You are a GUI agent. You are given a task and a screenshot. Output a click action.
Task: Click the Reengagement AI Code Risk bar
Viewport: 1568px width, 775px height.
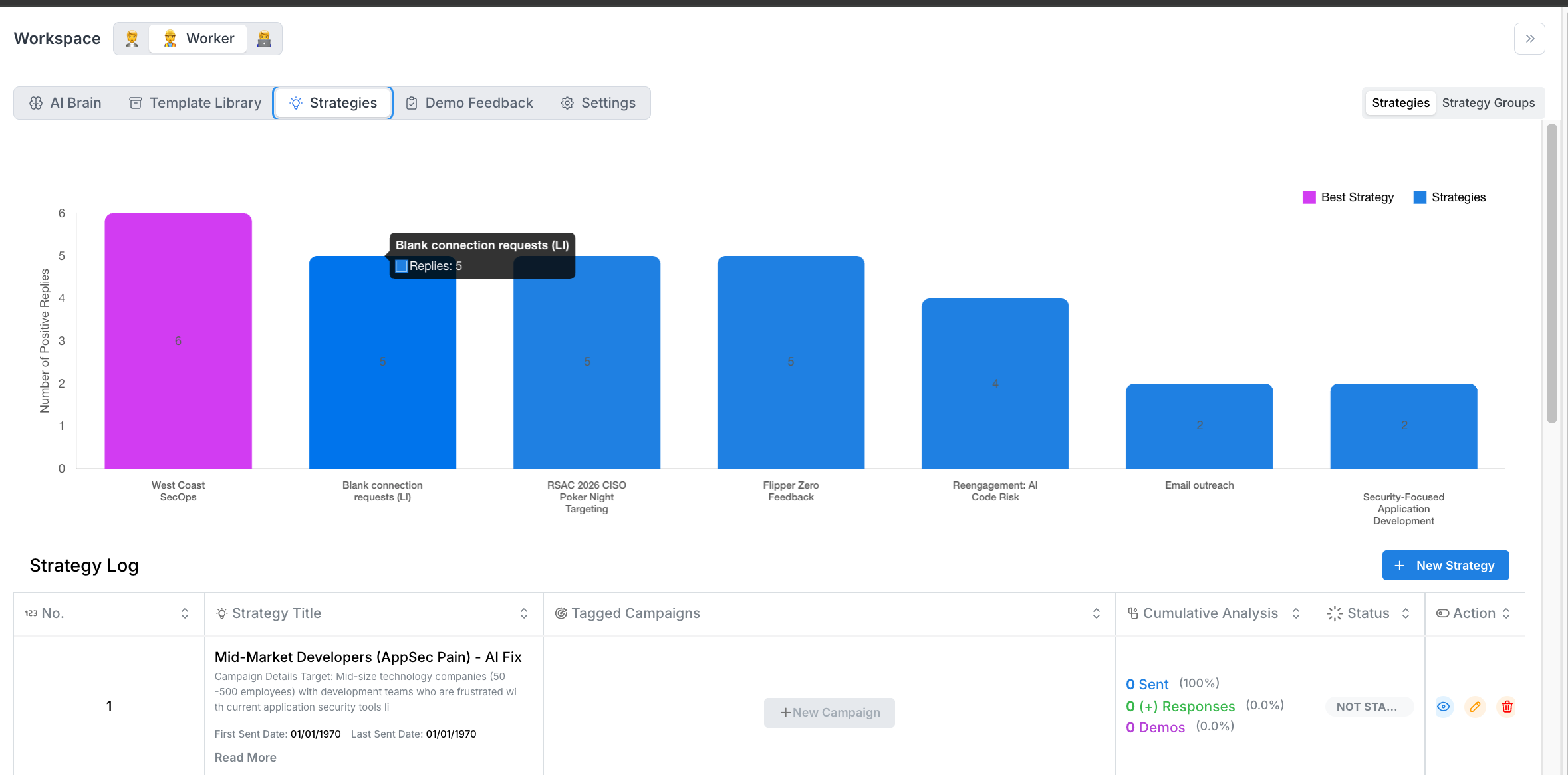tap(995, 384)
